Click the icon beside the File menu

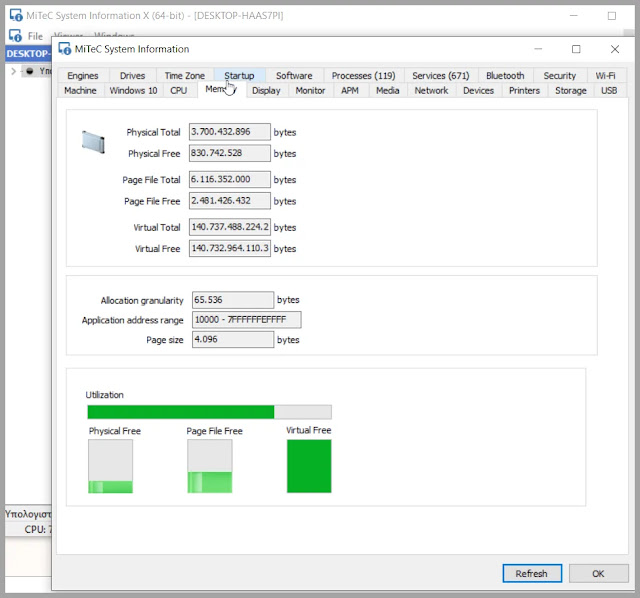(x=16, y=36)
